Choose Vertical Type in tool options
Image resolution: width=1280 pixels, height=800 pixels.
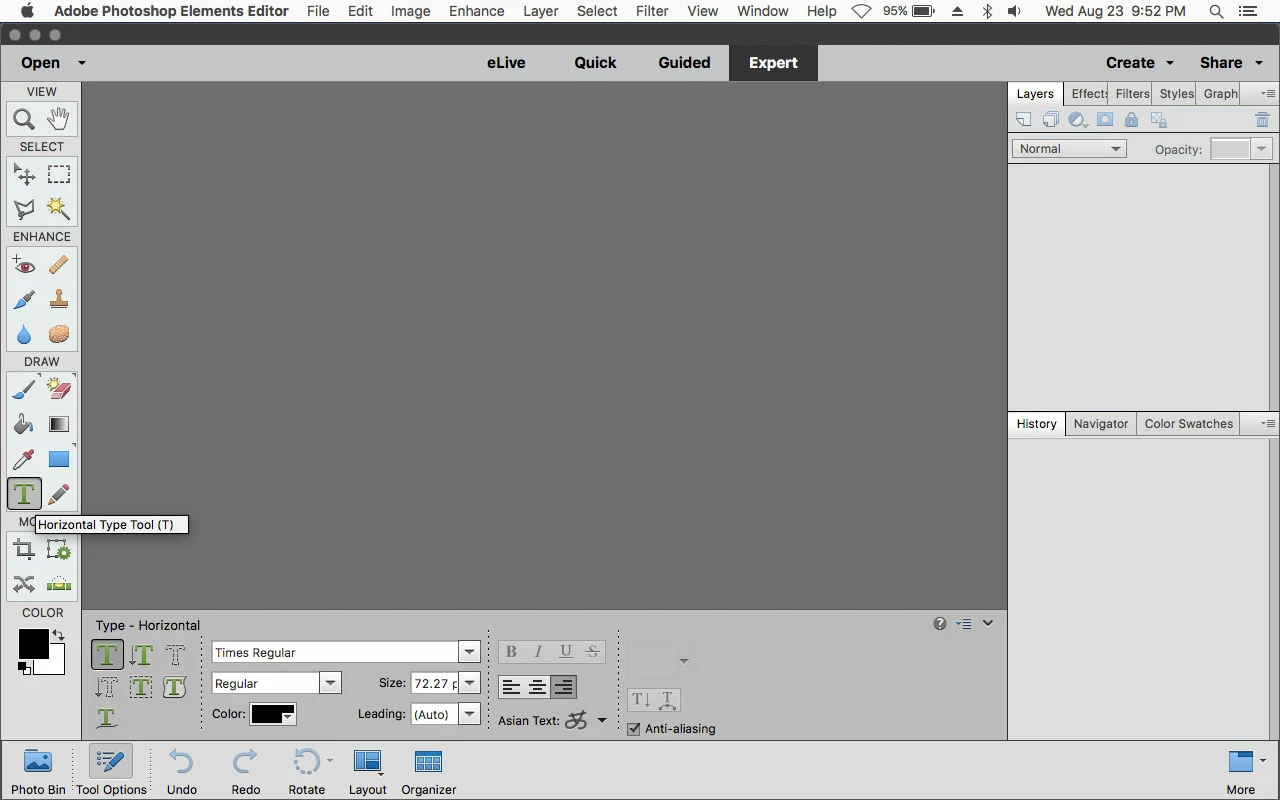[141, 655]
